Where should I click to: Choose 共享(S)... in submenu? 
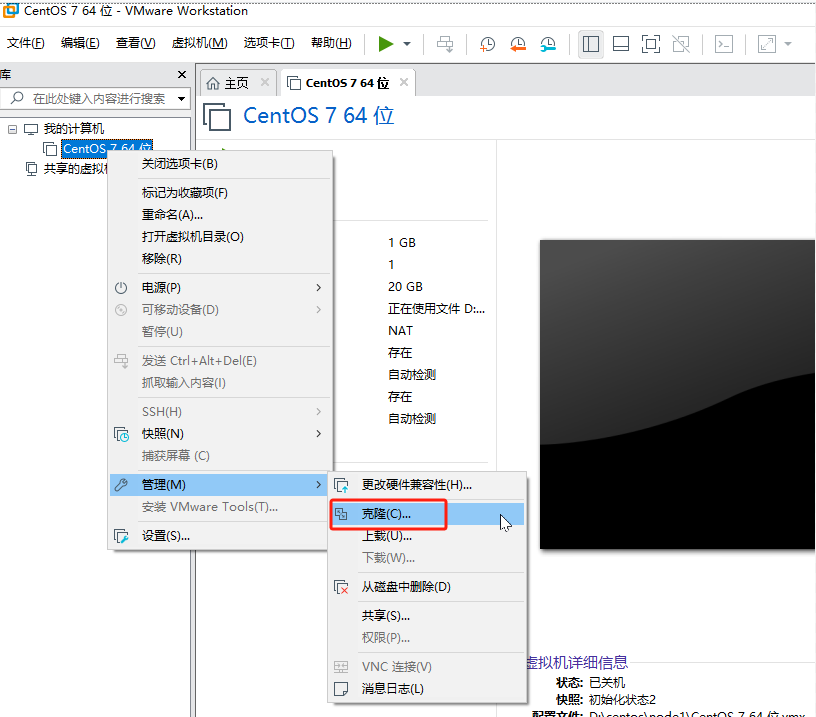click(427, 616)
